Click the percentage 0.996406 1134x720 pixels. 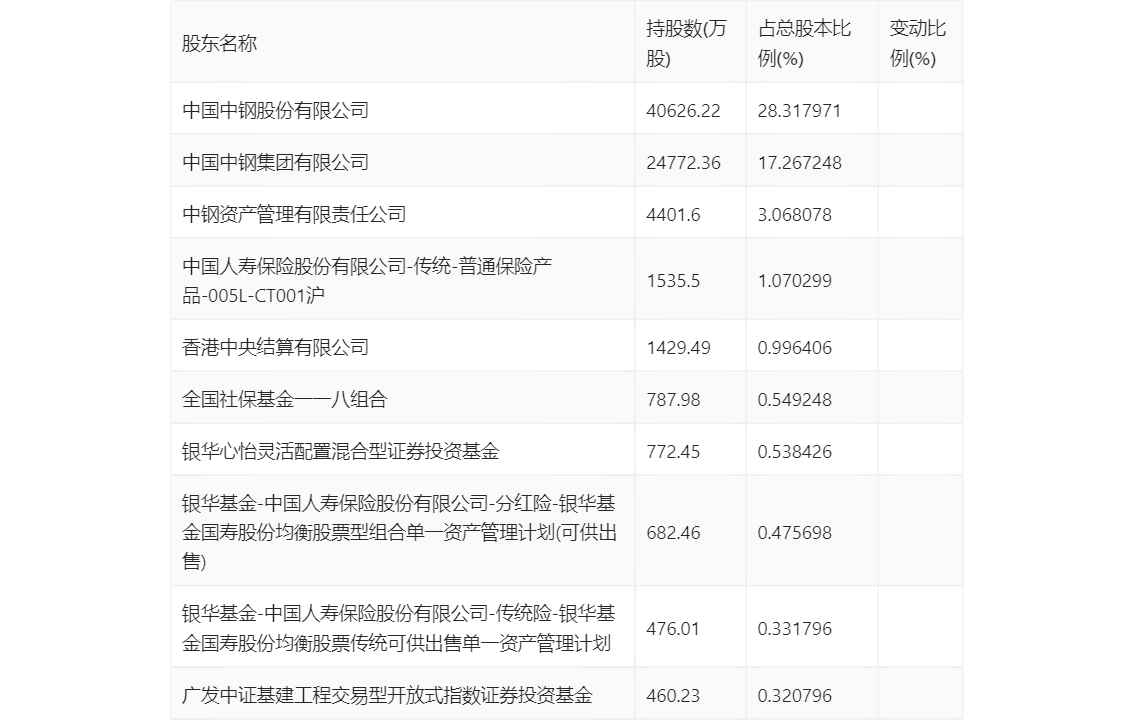pos(795,348)
